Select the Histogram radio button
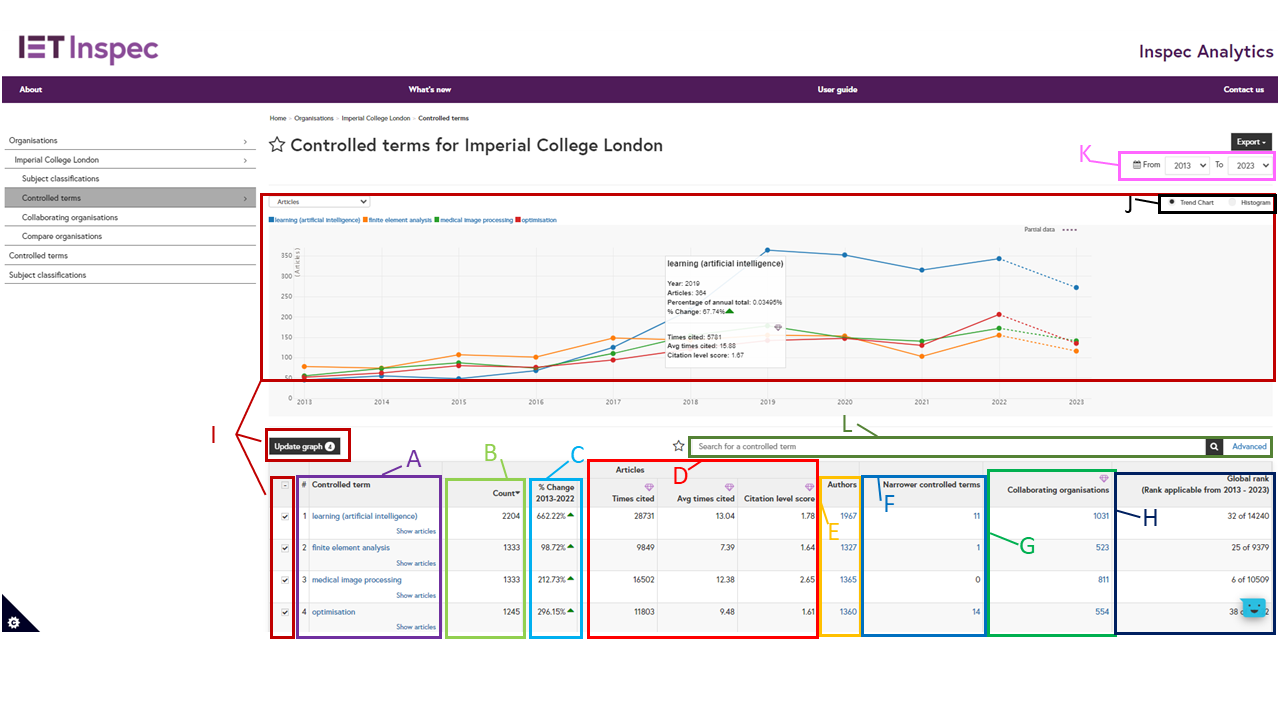The image size is (1280, 720). click(x=1234, y=202)
